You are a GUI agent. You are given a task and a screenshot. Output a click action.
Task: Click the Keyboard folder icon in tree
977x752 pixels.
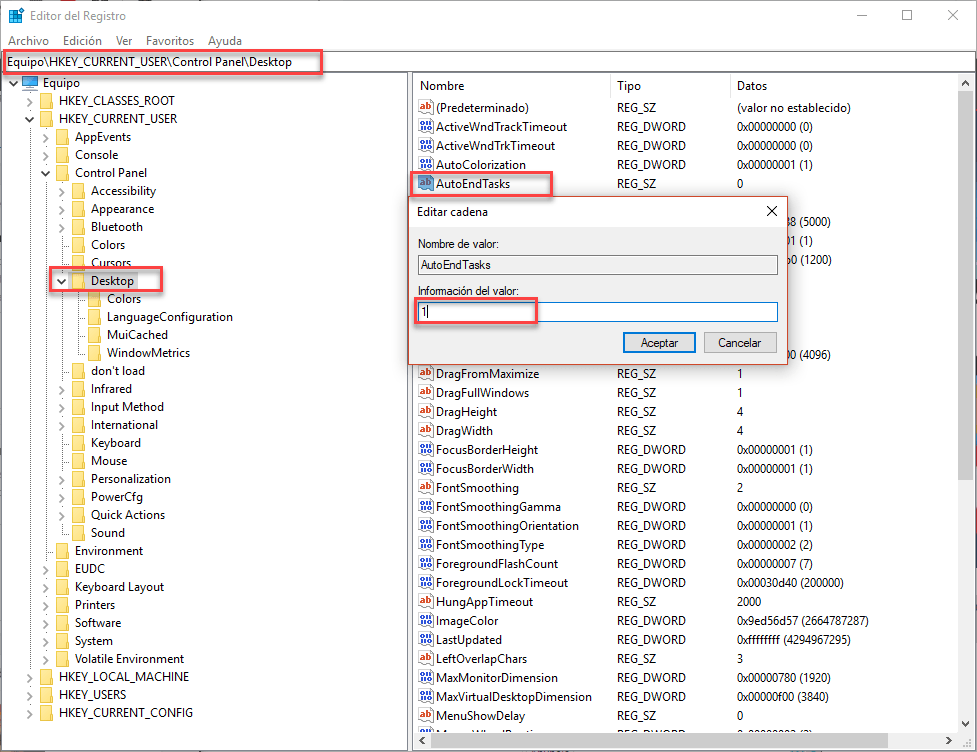(78, 443)
